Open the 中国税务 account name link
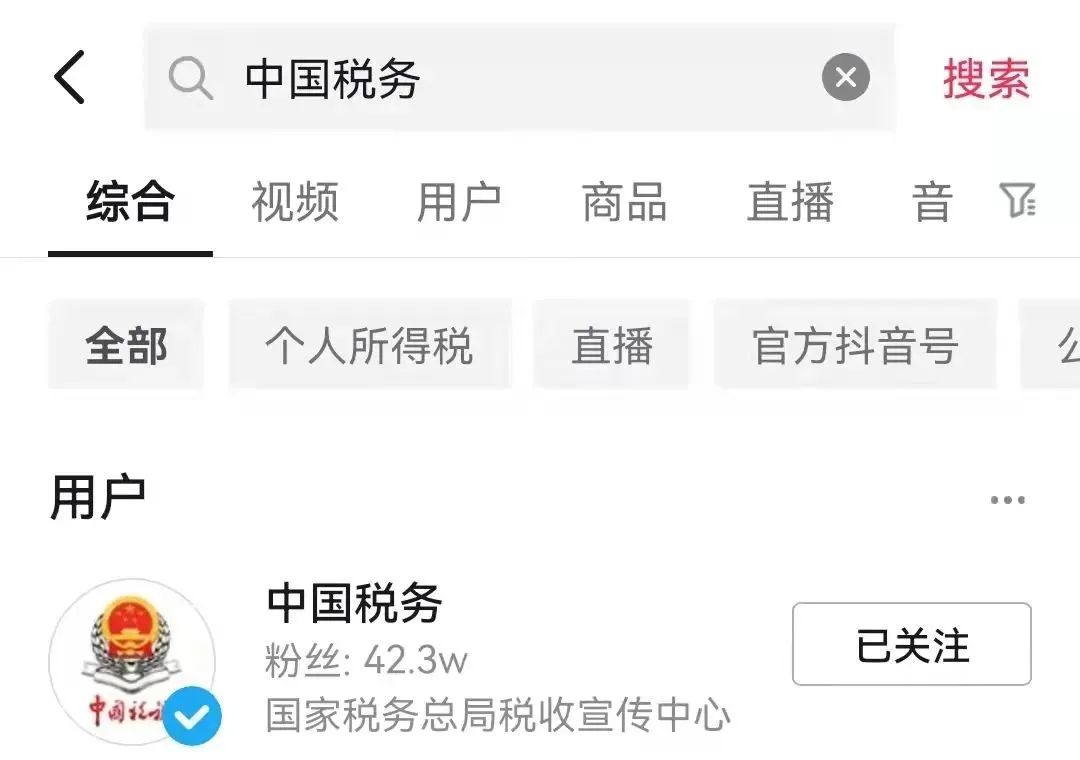 (354, 602)
